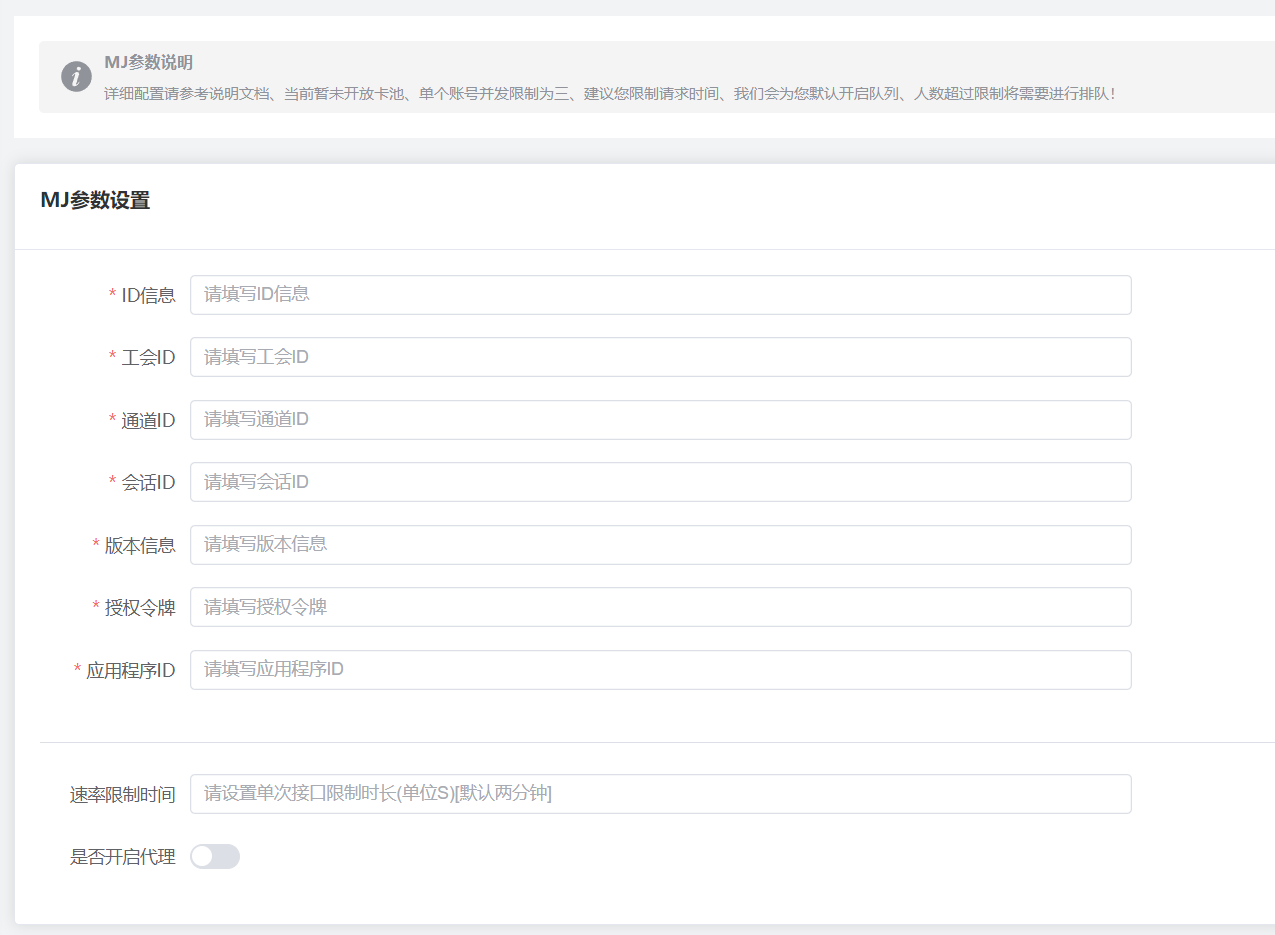Focus the 请填写授权令牌 input box
The image size is (1275, 935).
pos(660,607)
